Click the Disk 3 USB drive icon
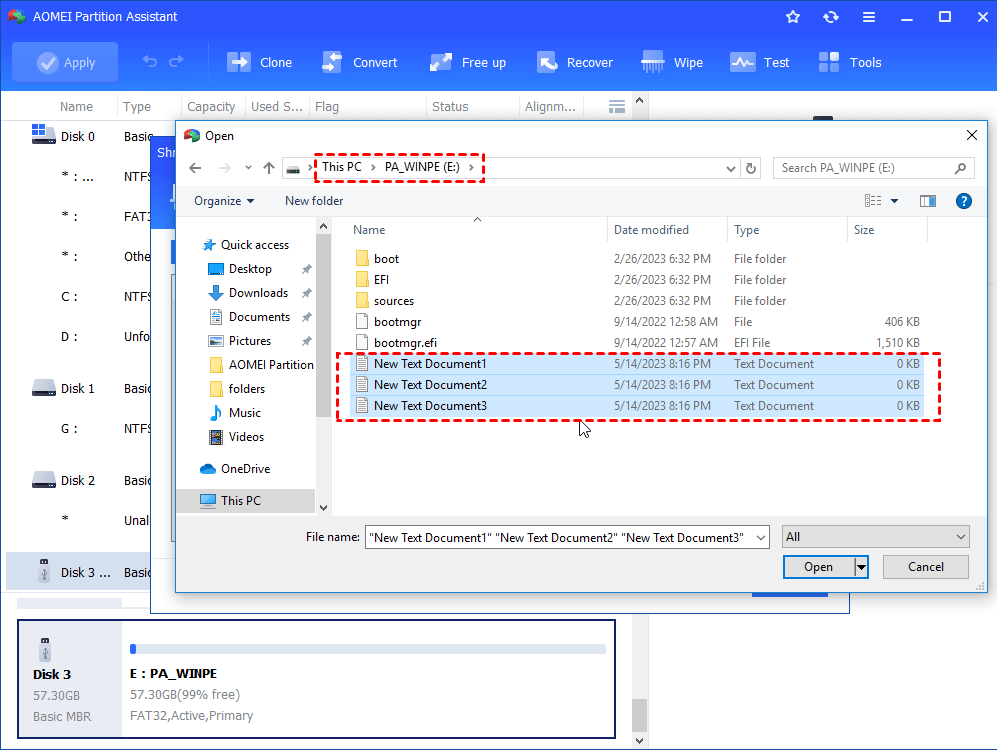This screenshot has width=997, height=750. point(45,650)
